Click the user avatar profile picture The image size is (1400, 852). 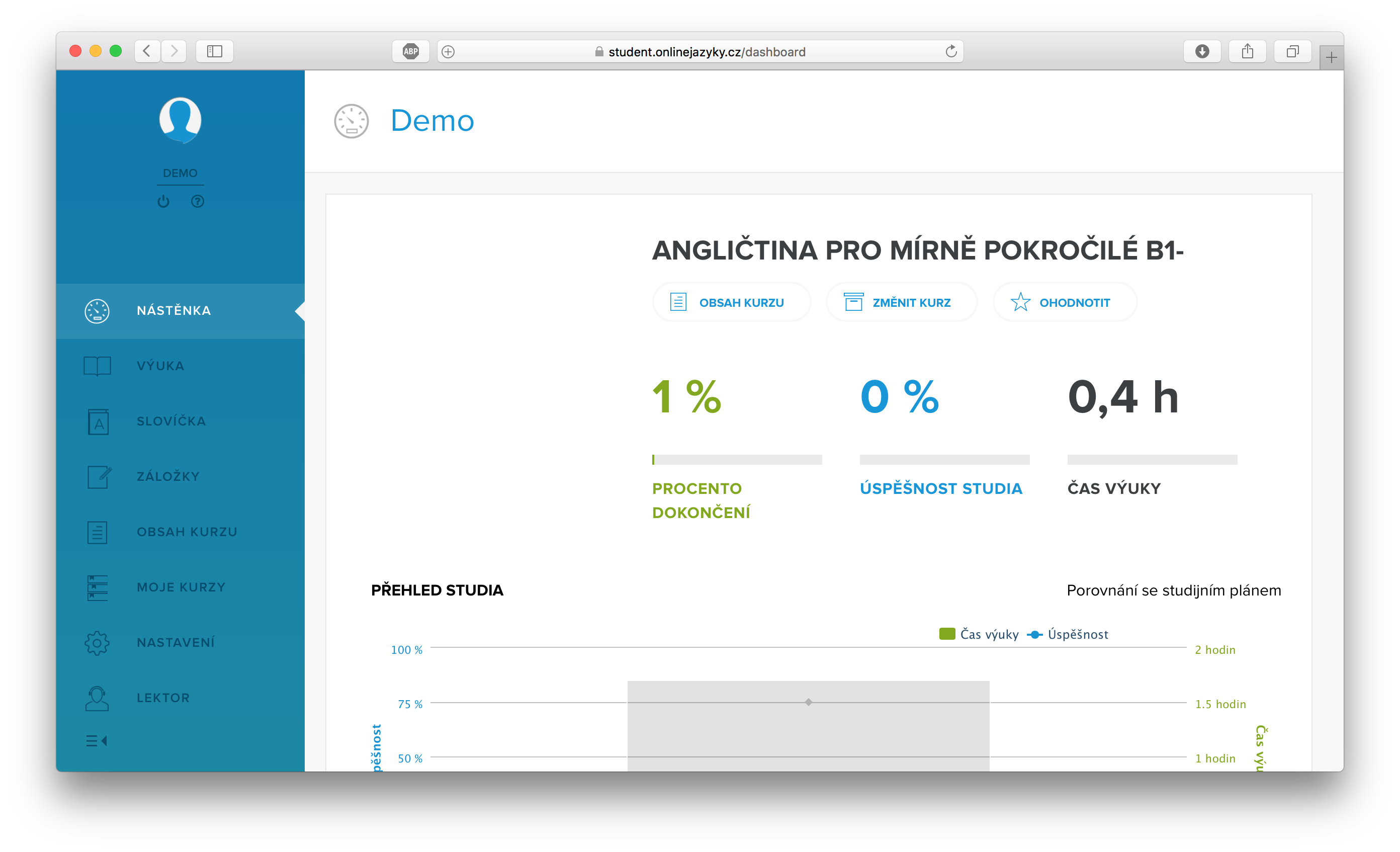(180, 120)
